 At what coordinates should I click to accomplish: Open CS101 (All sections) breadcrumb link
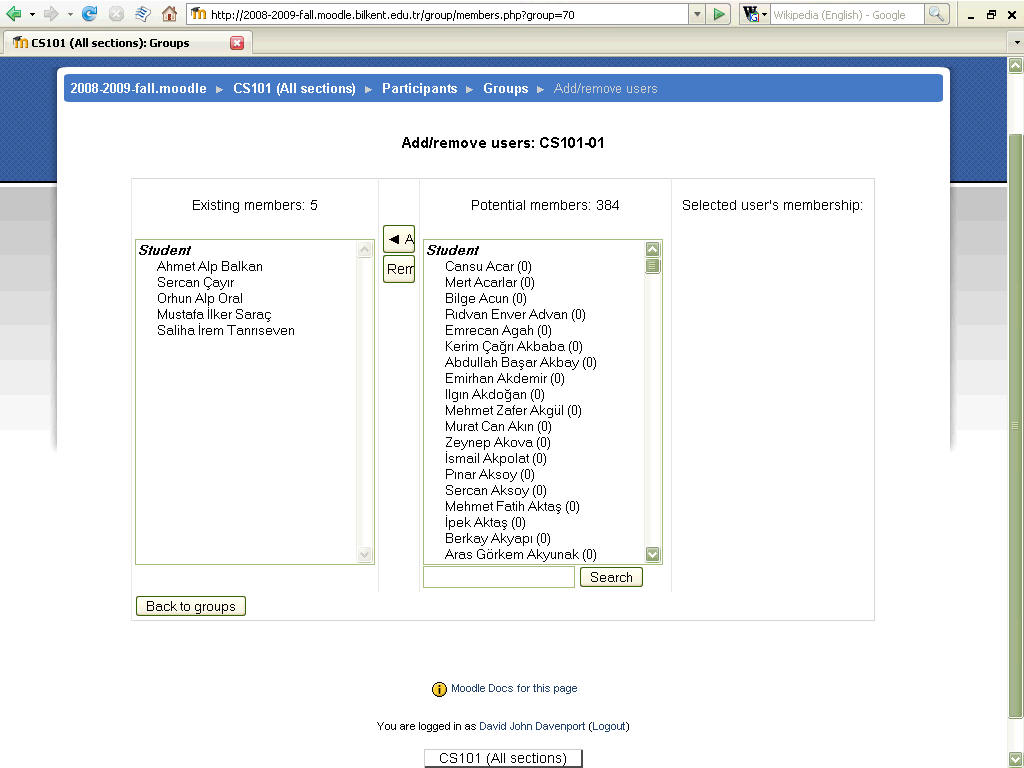tap(295, 88)
